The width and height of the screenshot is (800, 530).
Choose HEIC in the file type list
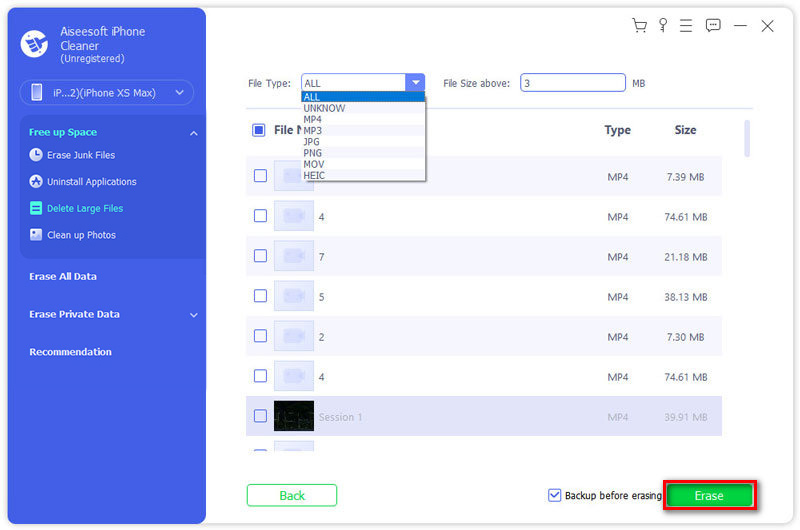314,175
